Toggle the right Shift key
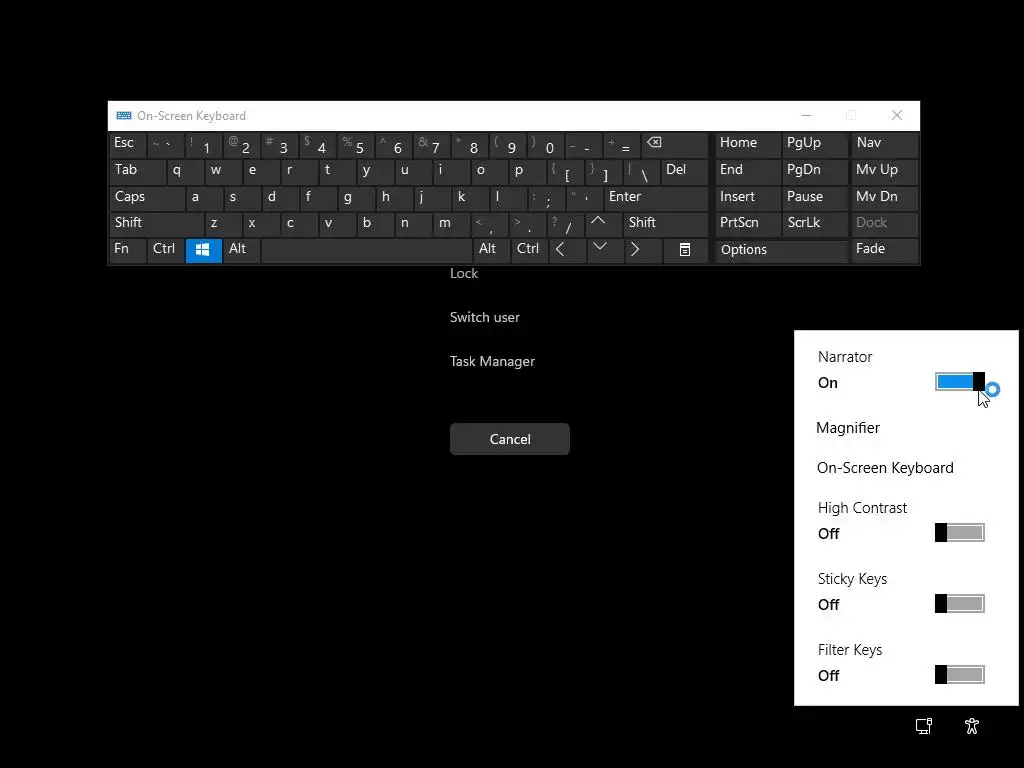 click(666, 223)
